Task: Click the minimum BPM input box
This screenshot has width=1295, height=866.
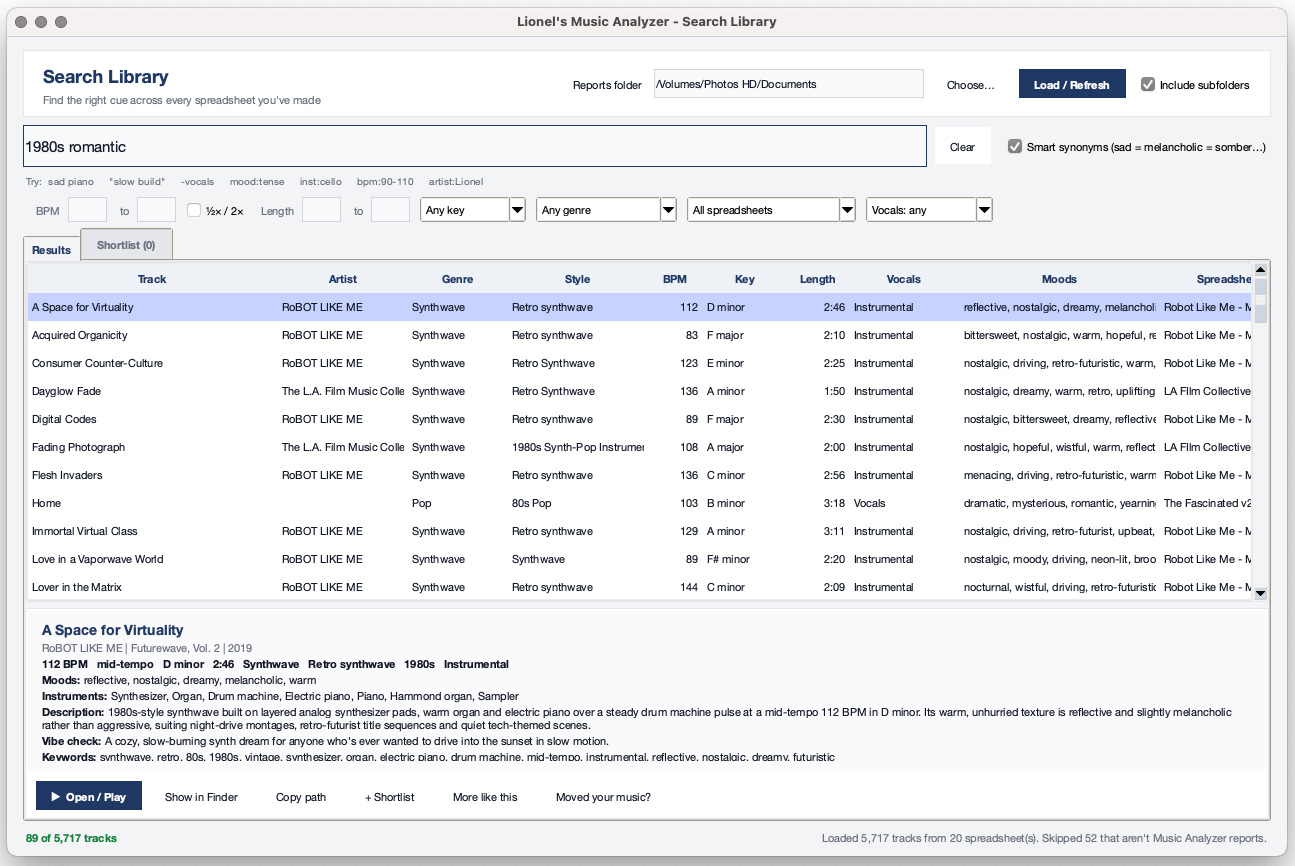Action: 87,210
